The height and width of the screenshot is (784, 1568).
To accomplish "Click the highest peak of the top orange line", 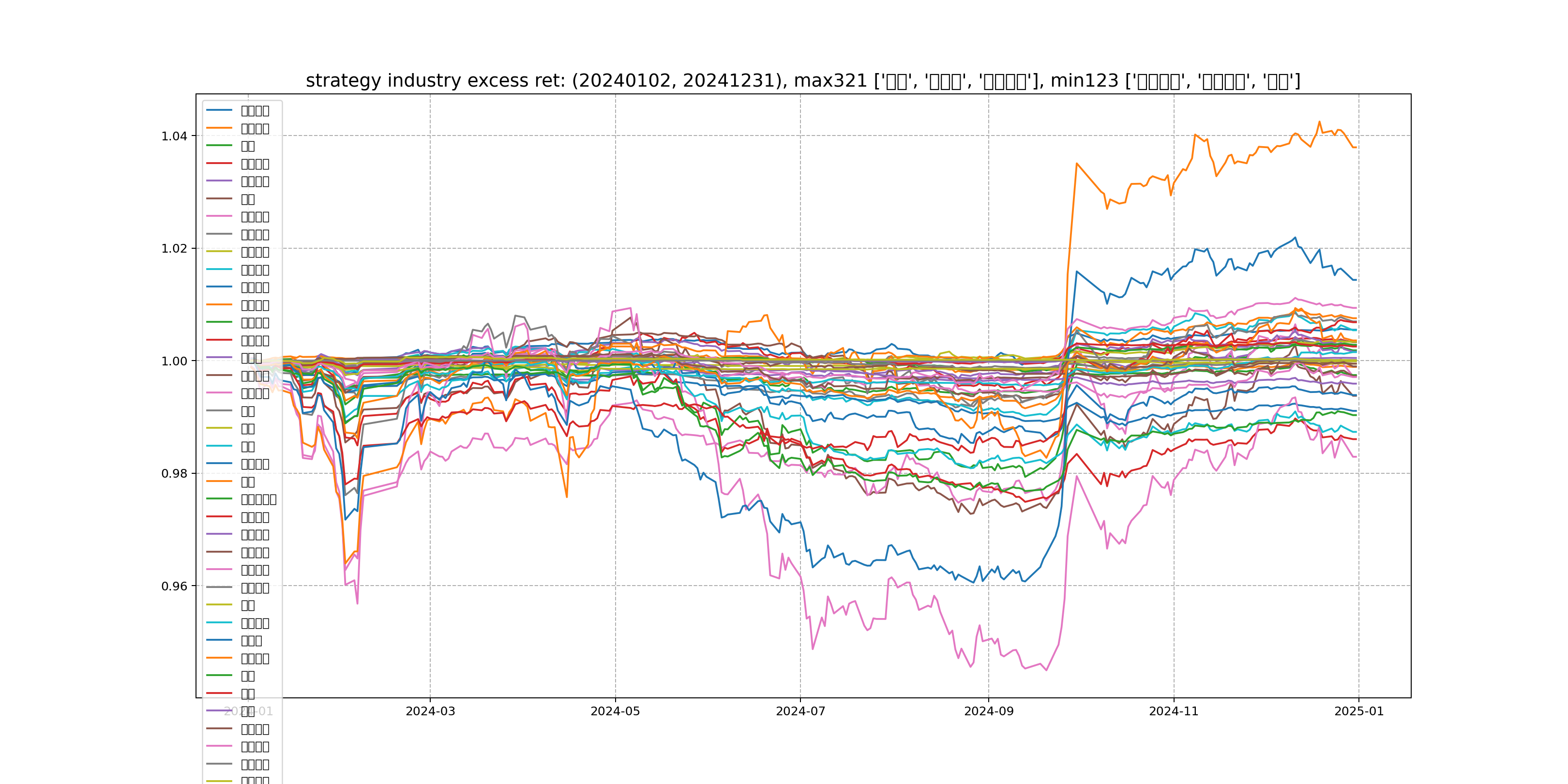I will click(x=1319, y=122).
